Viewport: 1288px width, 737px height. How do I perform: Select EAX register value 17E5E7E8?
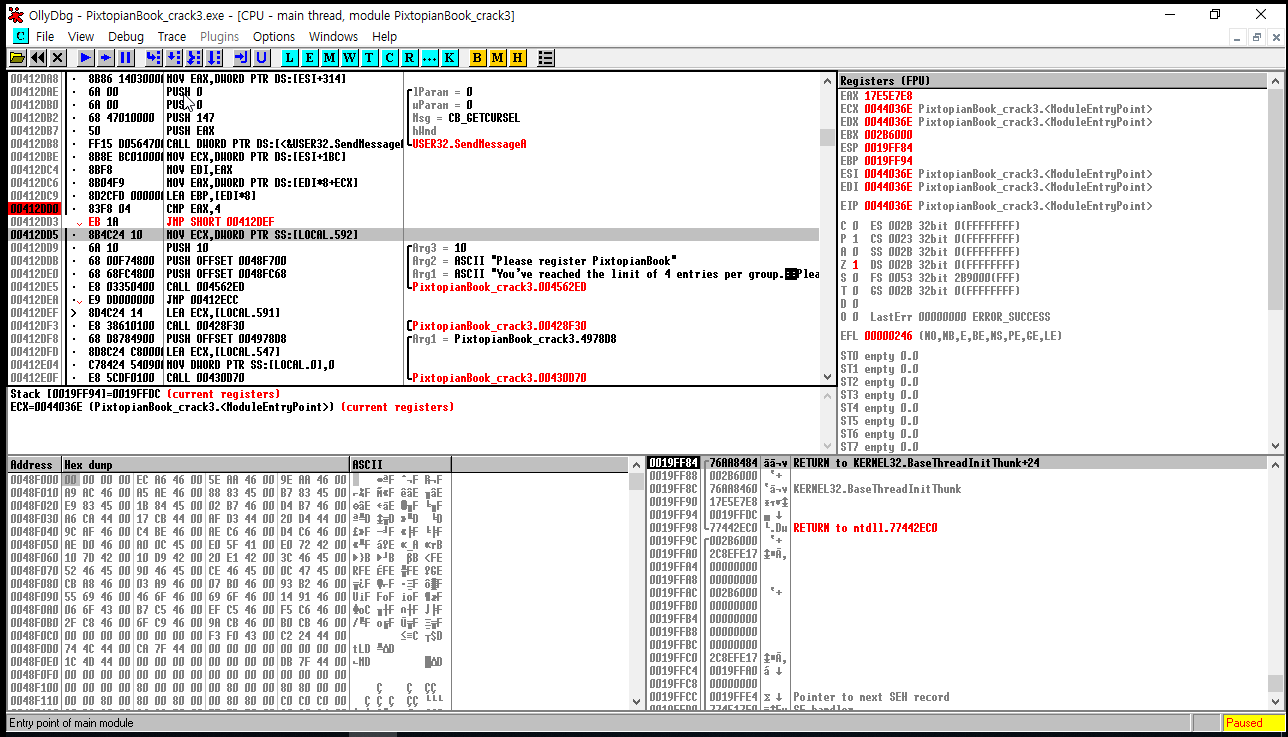pyautogui.click(x=888, y=96)
